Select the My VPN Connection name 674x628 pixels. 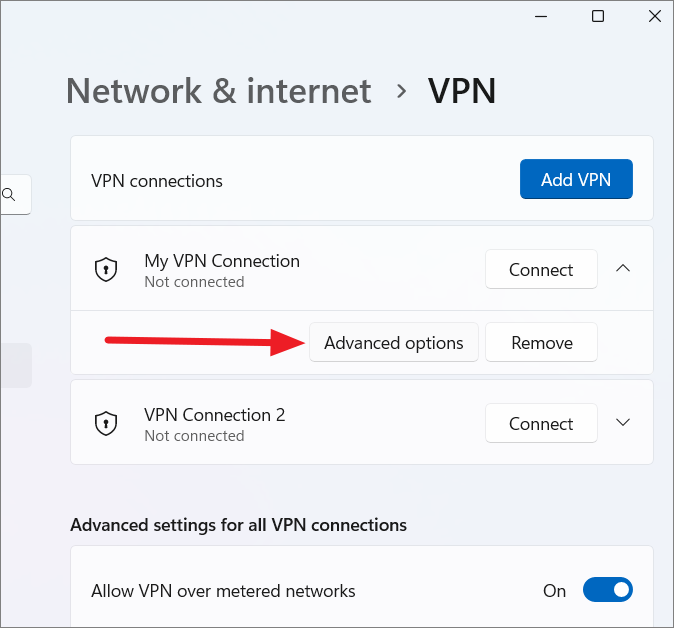pos(222,261)
